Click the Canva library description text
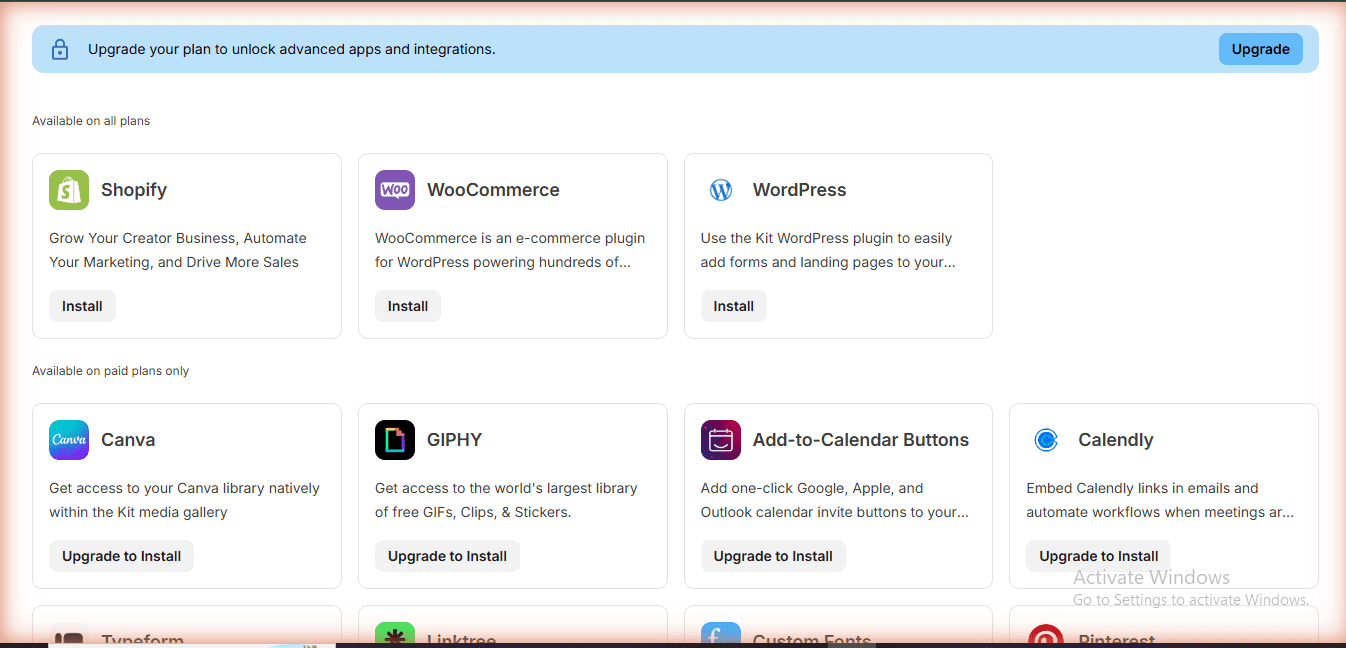Screen dimensions: 1346x648 (184, 500)
